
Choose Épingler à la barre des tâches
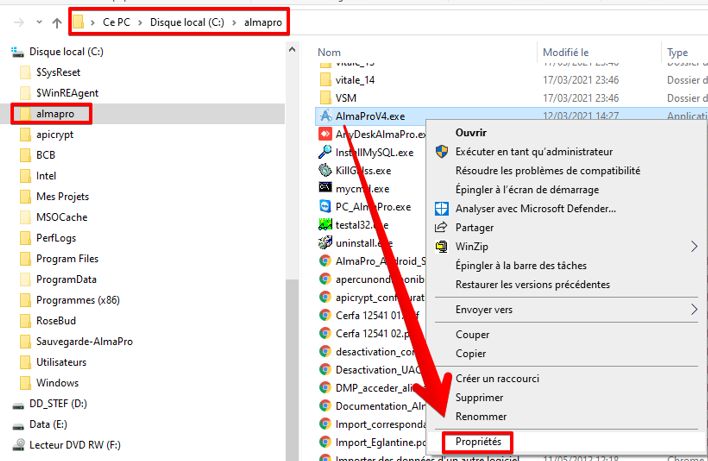[x=521, y=265]
